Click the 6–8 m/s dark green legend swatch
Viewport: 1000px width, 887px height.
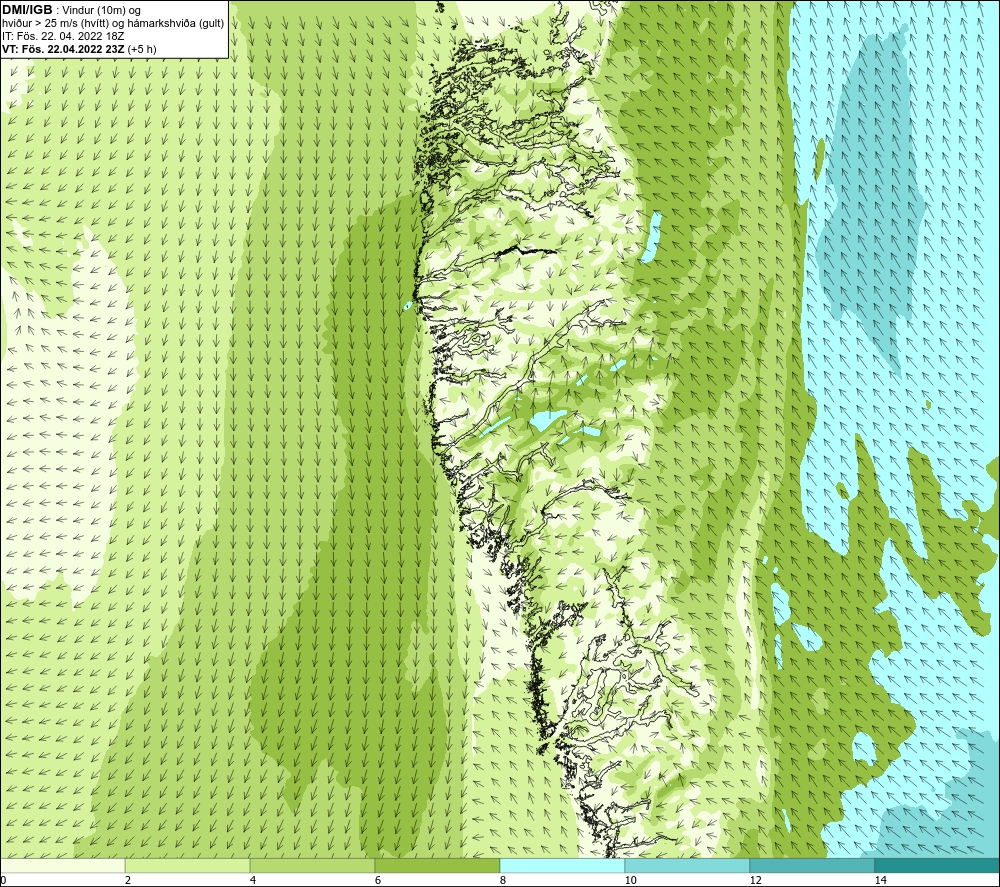[x=437, y=865]
